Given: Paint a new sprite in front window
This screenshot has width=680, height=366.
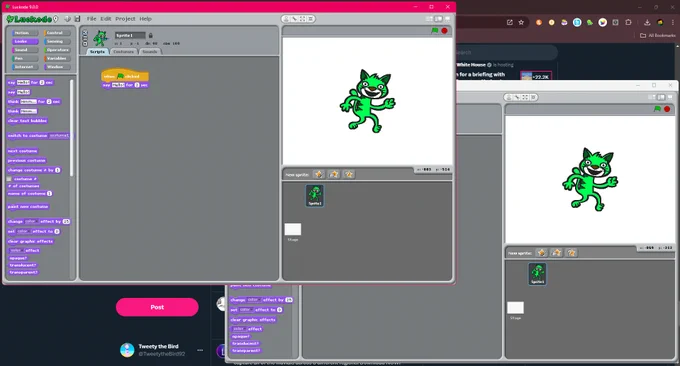Looking at the screenshot, I should click(x=319, y=174).
